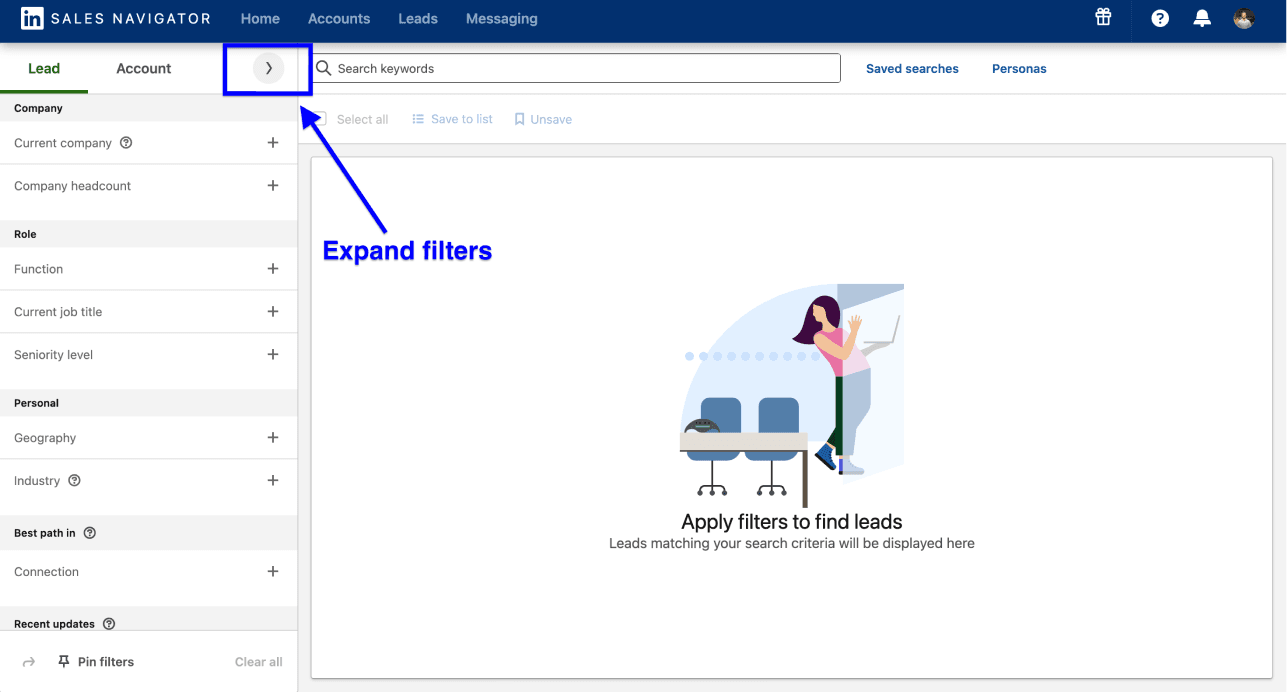
Task: Open notifications via the bell icon
Action: [x=1201, y=18]
